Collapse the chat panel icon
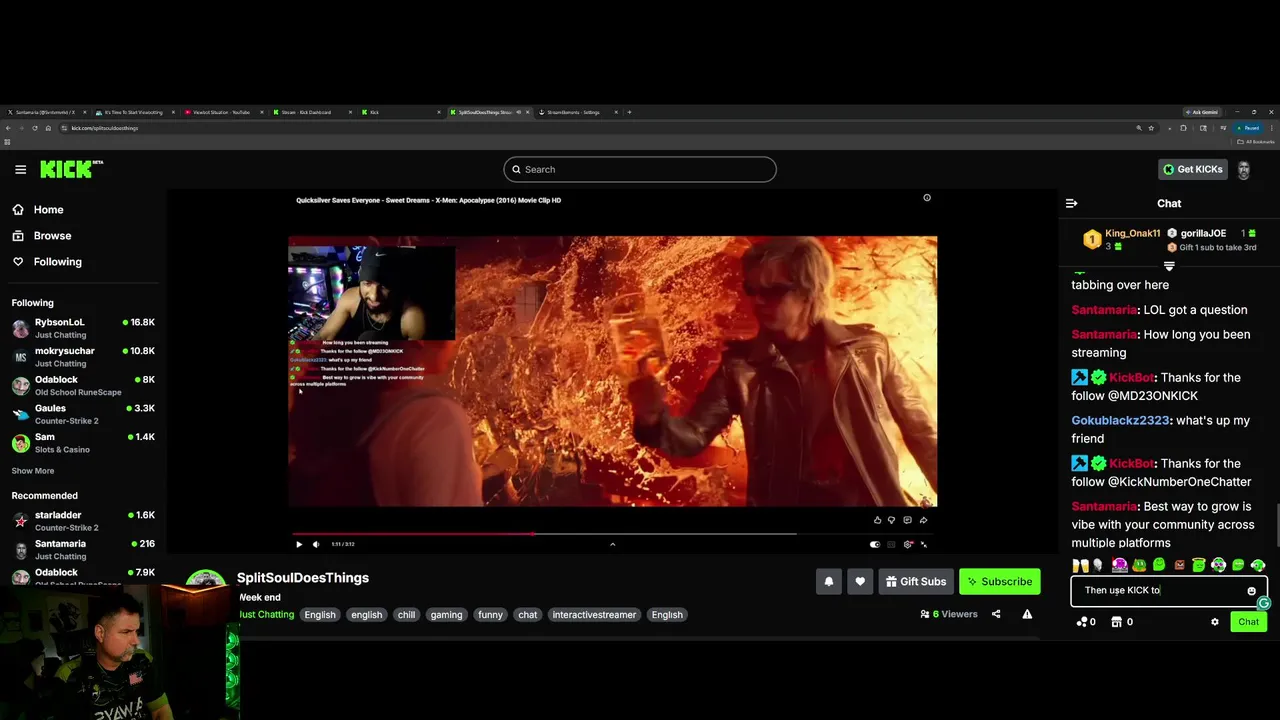This screenshot has width=1280, height=720. pyautogui.click(x=1072, y=203)
